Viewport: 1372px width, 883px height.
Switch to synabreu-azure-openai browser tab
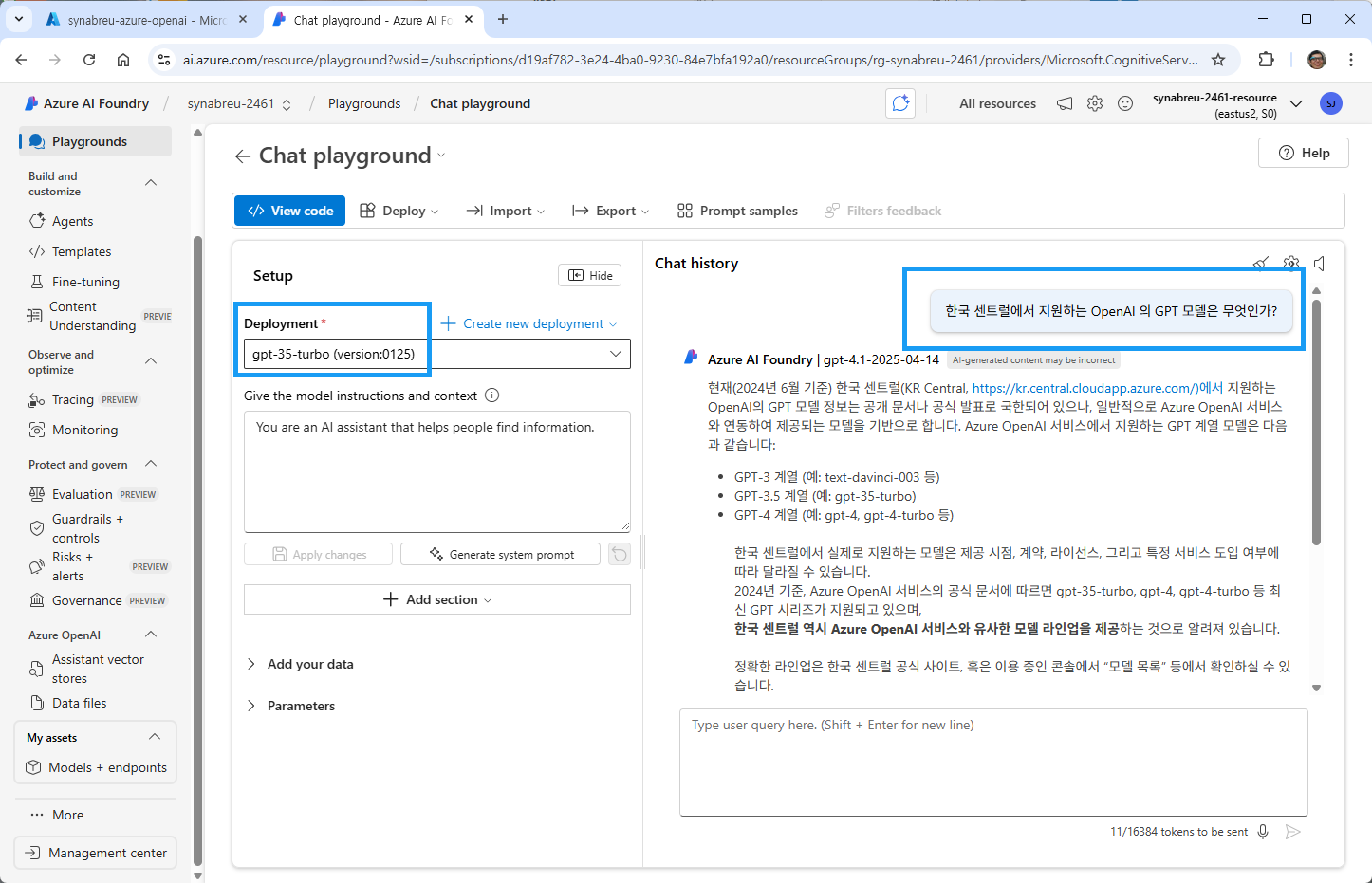[147, 20]
